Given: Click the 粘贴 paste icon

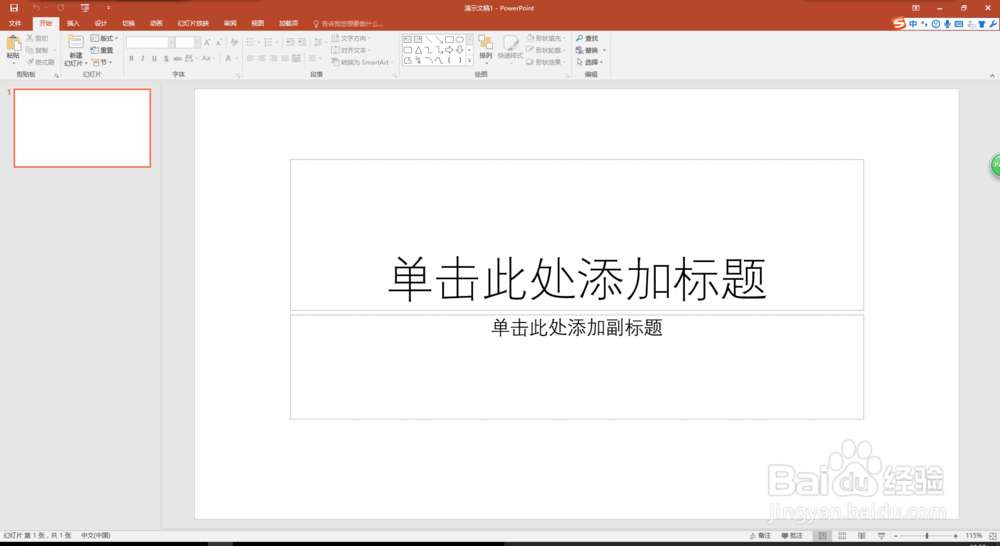Looking at the screenshot, I should pyautogui.click(x=13, y=43).
